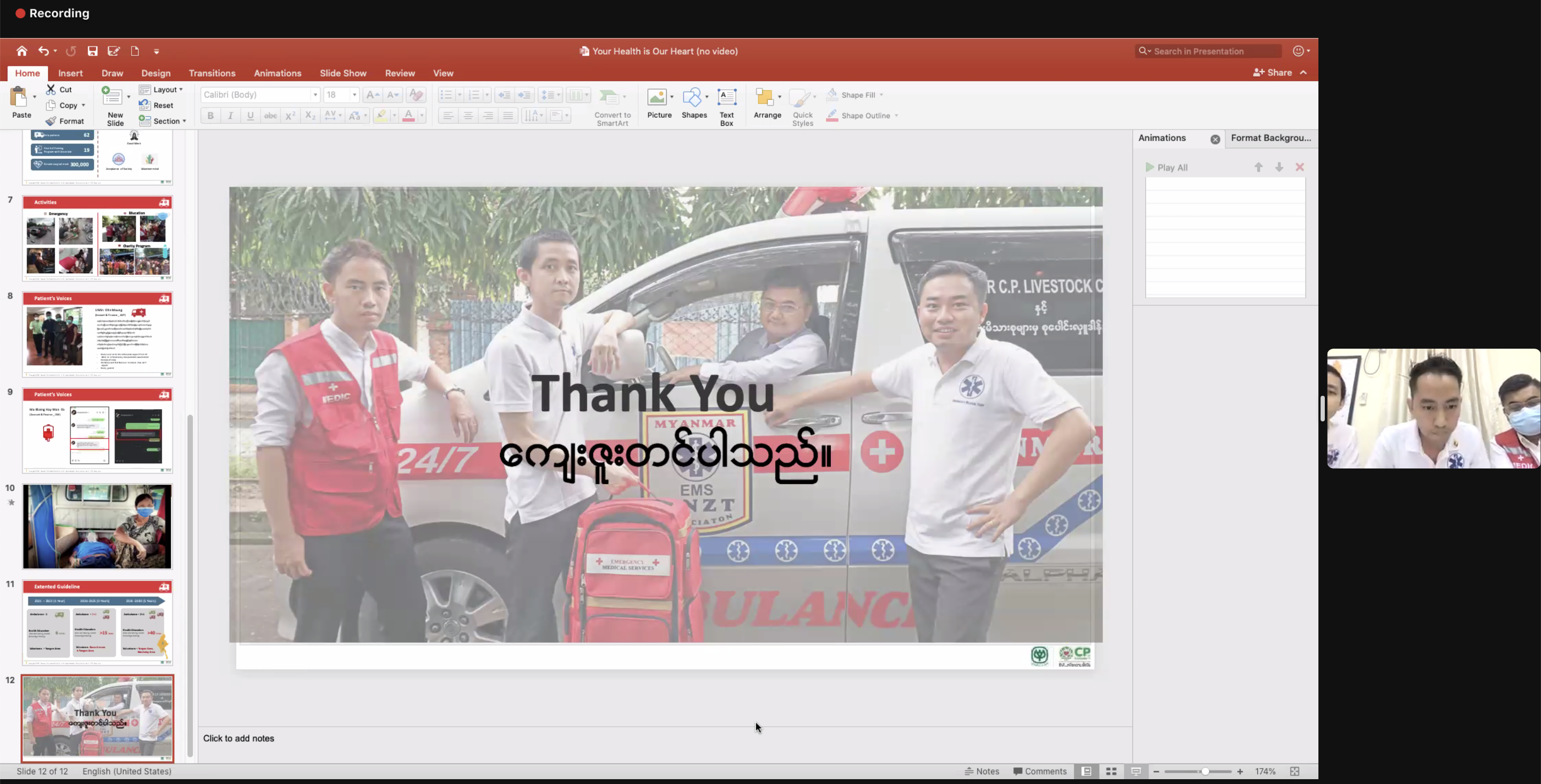
Task: Click the Save icon in title bar
Action: click(92, 51)
